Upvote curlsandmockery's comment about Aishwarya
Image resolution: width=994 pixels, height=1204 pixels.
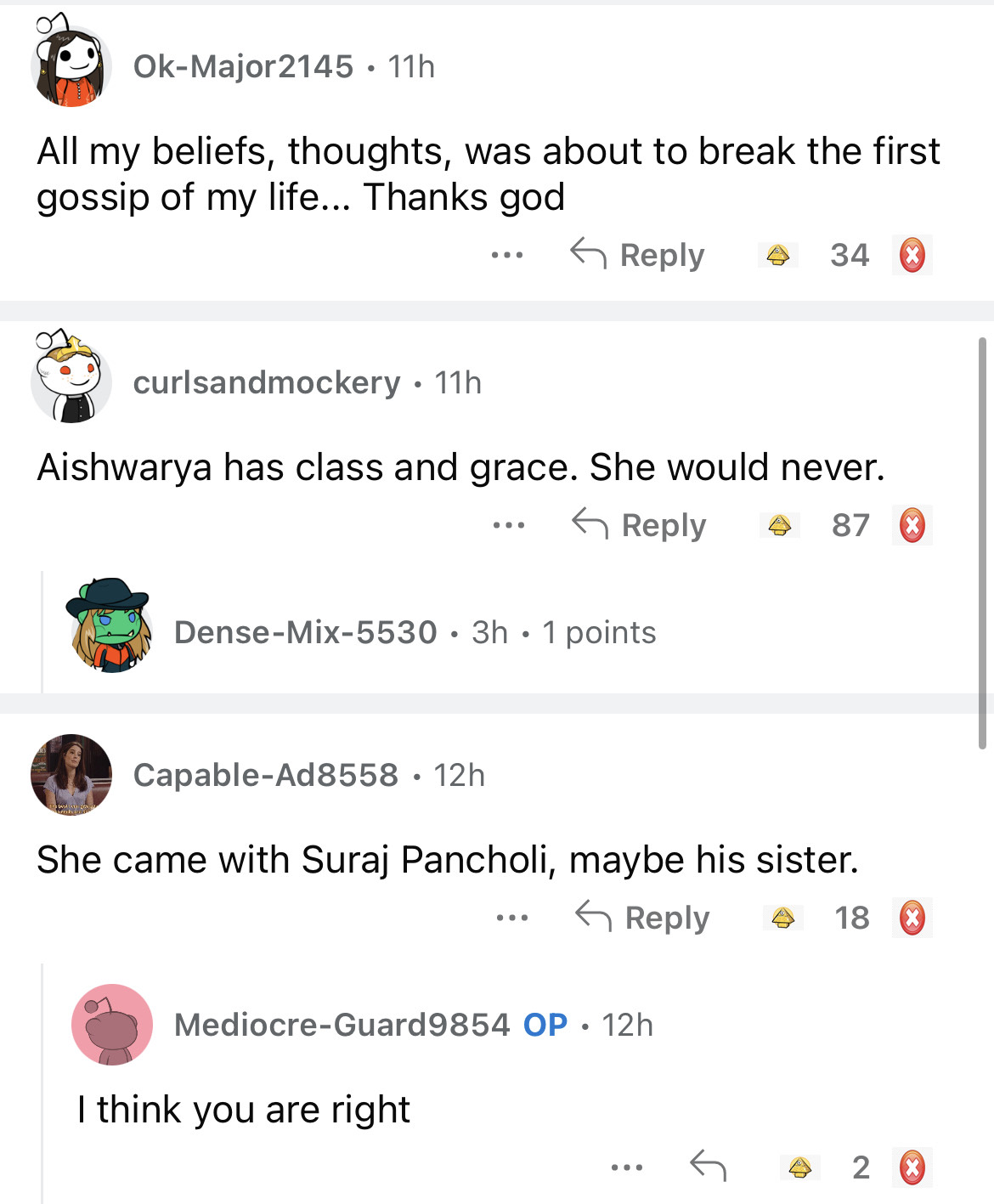tap(780, 525)
